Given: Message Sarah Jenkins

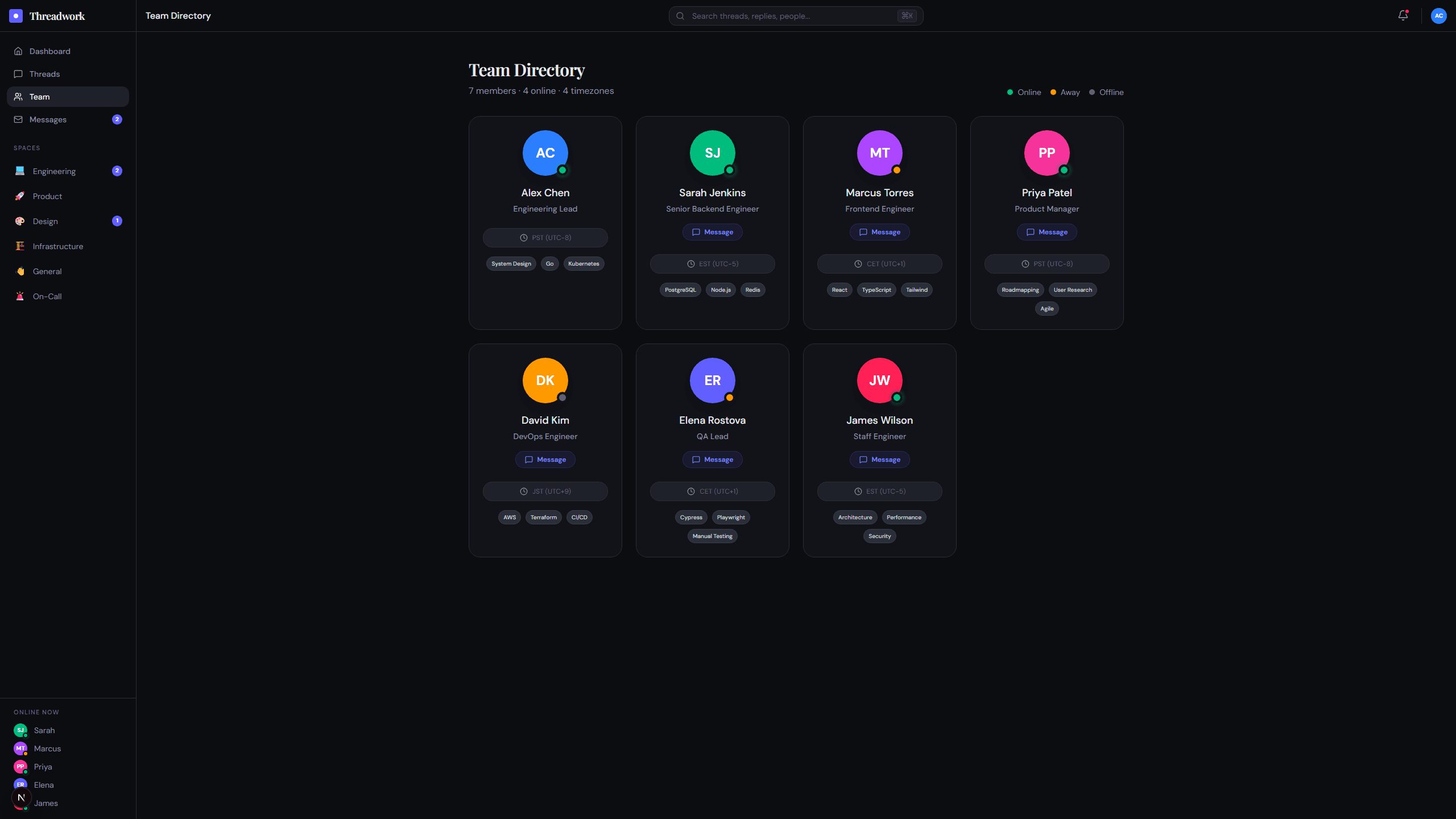Looking at the screenshot, I should 712,232.
